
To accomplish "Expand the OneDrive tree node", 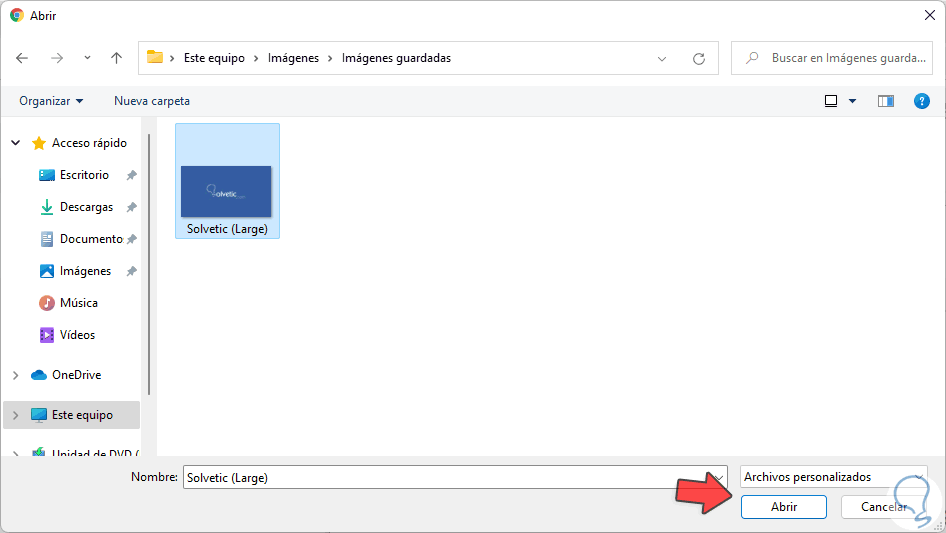I will (x=16, y=375).
